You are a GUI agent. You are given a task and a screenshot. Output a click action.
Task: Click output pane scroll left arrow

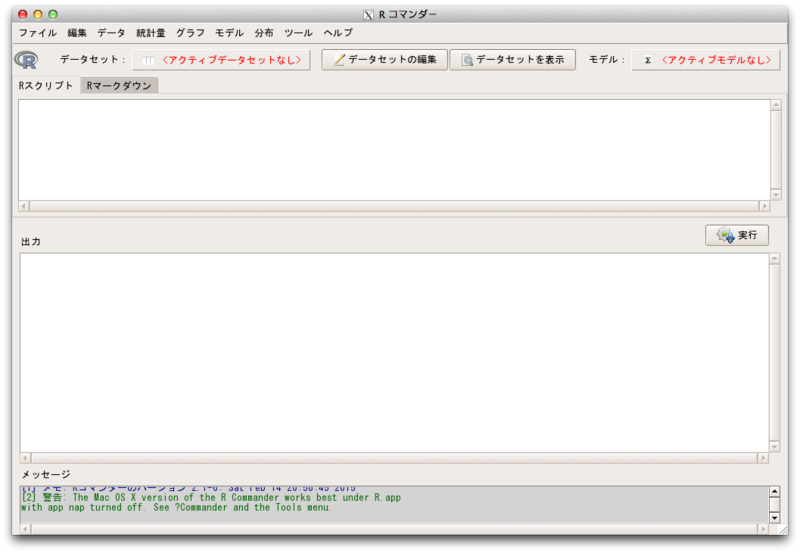coord(26,458)
